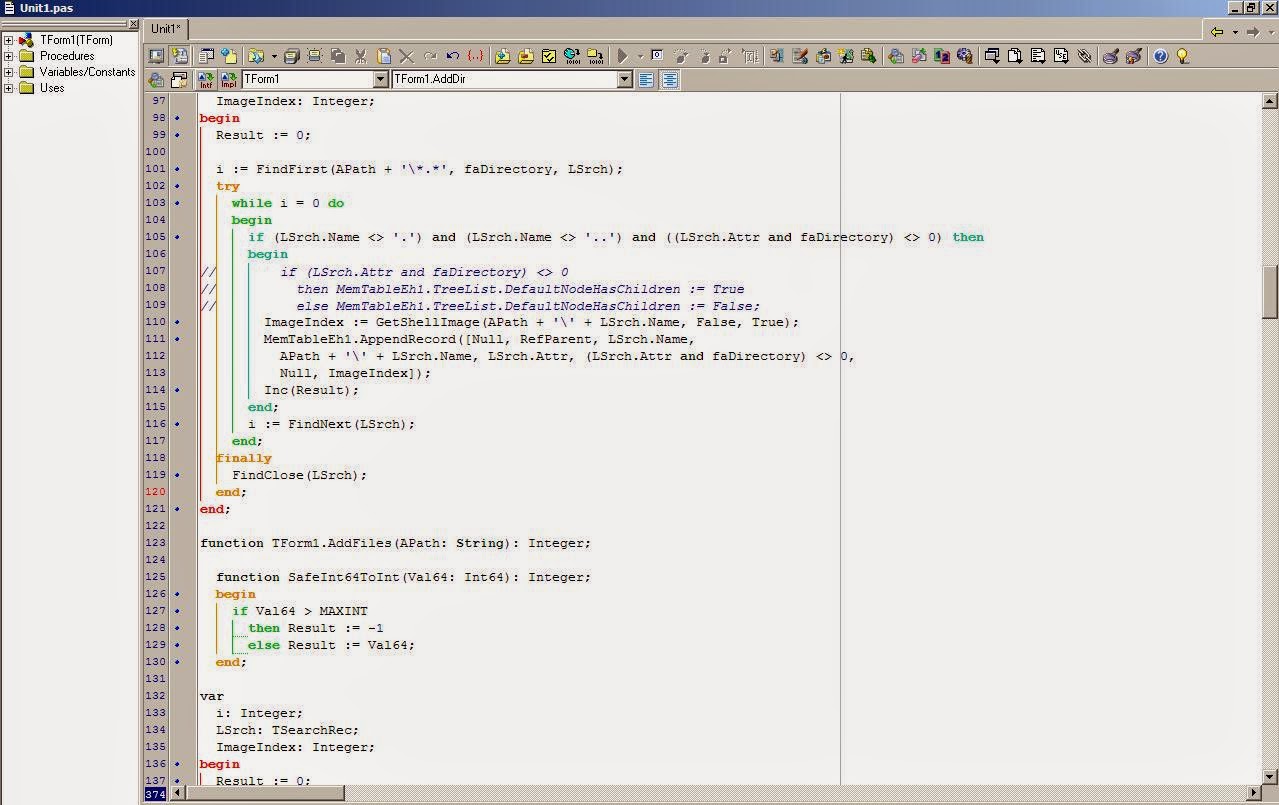Viewport: 1279px width, 805px height.
Task: Toggle breakpoint gutter on line 101
Action: pyautogui.click(x=178, y=169)
